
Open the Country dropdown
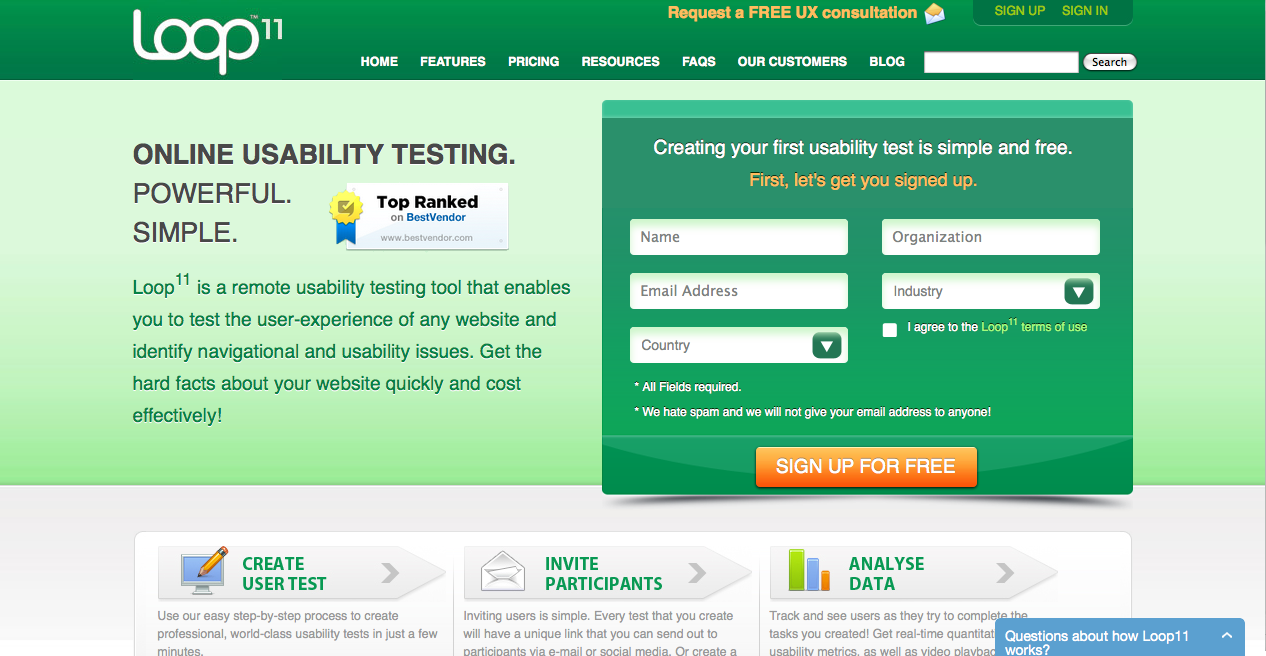pyautogui.click(x=739, y=345)
